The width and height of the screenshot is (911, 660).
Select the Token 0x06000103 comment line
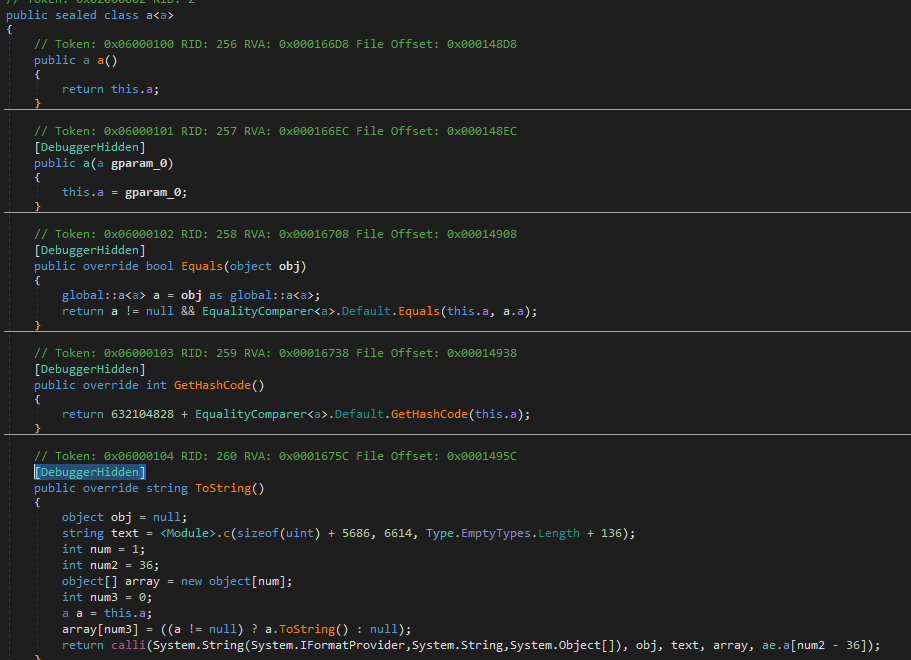click(x=275, y=353)
